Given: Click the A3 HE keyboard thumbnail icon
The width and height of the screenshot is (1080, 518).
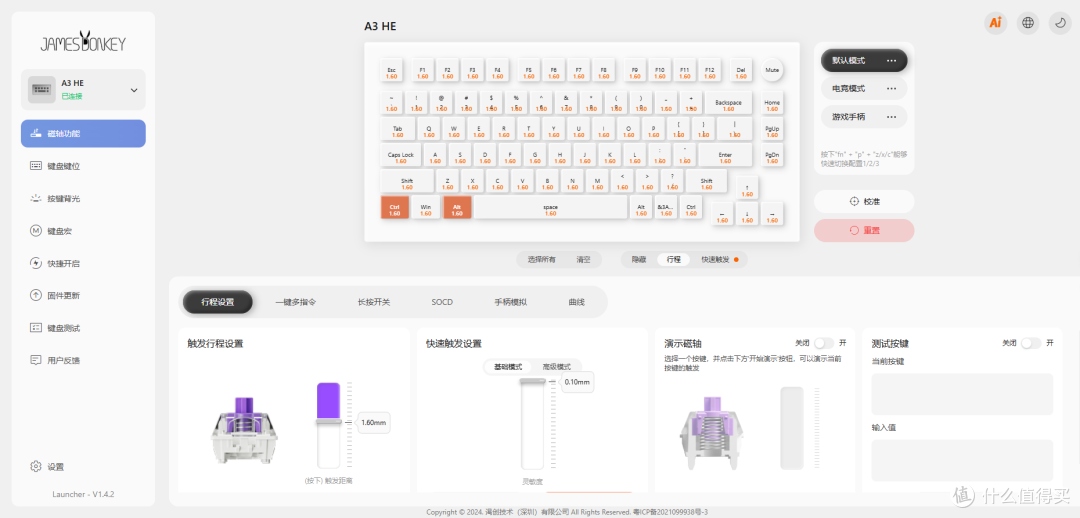Looking at the screenshot, I should click(42, 90).
